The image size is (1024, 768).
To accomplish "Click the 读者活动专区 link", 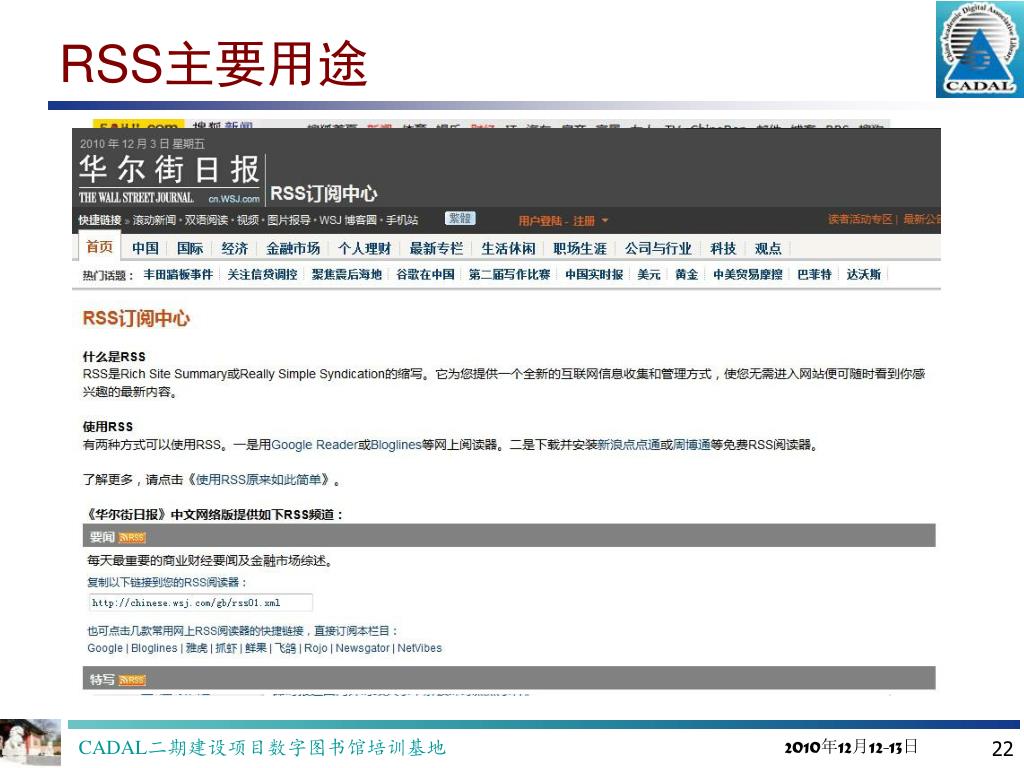I will (860, 219).
